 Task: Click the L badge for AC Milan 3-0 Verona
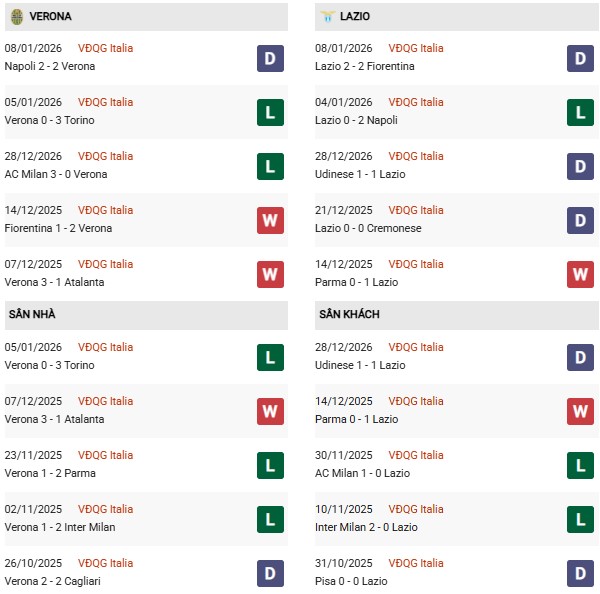pos(270,166)
